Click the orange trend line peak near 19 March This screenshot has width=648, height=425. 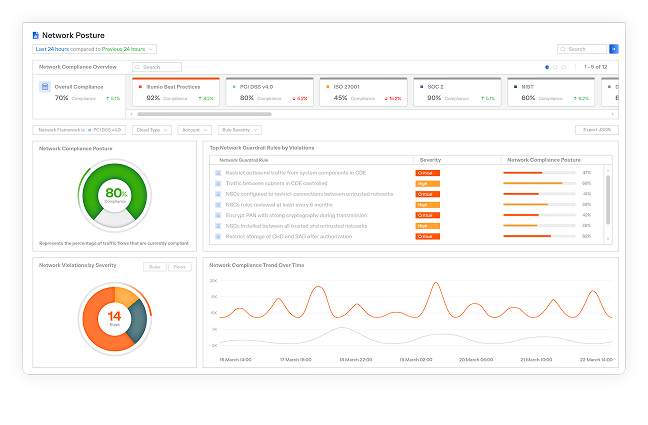click(x=436, y=283)
